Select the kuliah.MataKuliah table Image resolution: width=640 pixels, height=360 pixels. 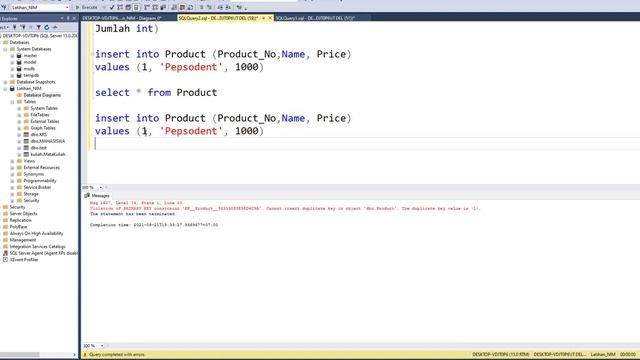pyautogui.click(x=48, y=154)
